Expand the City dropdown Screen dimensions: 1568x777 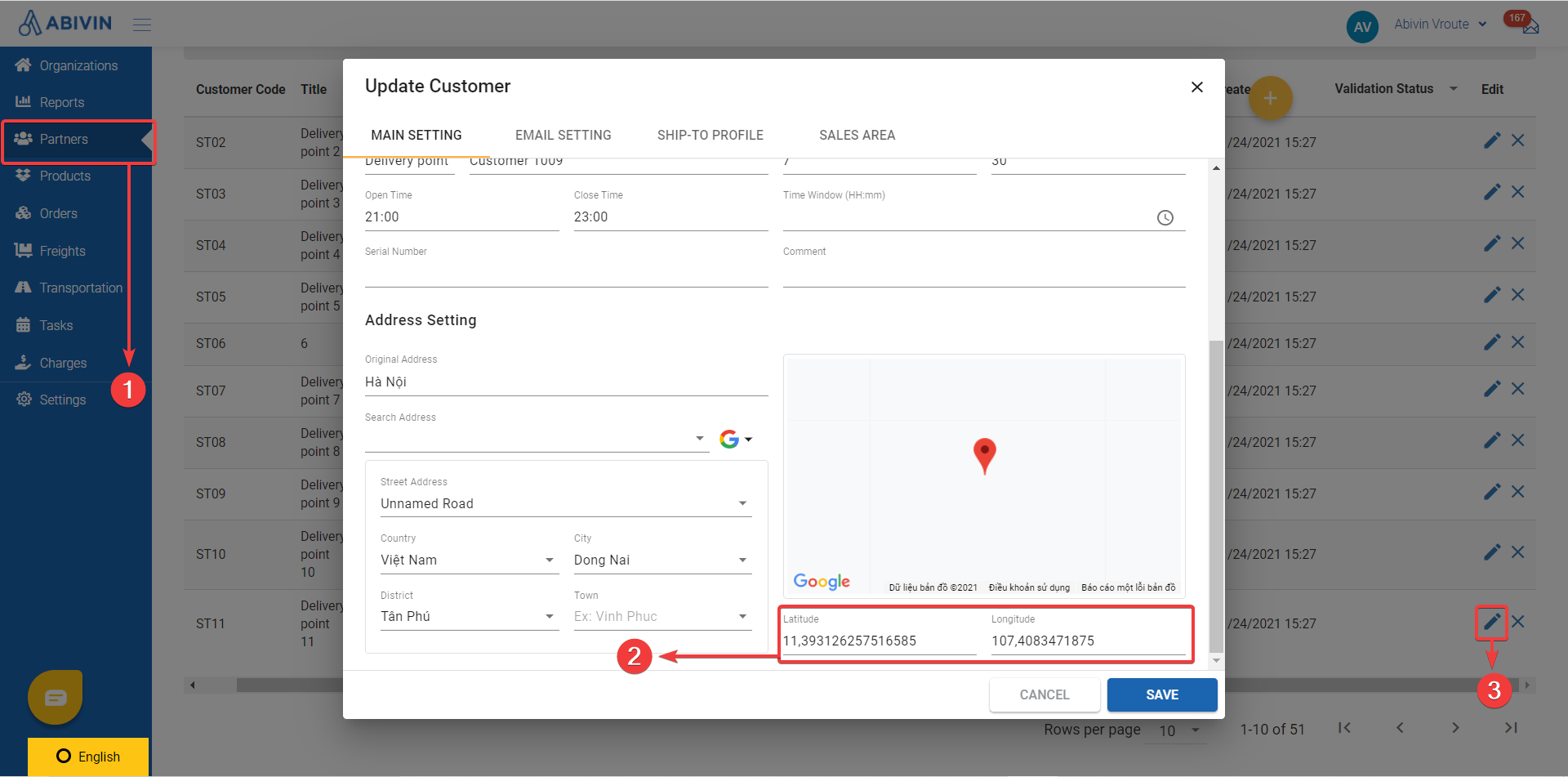click(x=742, y=560)
